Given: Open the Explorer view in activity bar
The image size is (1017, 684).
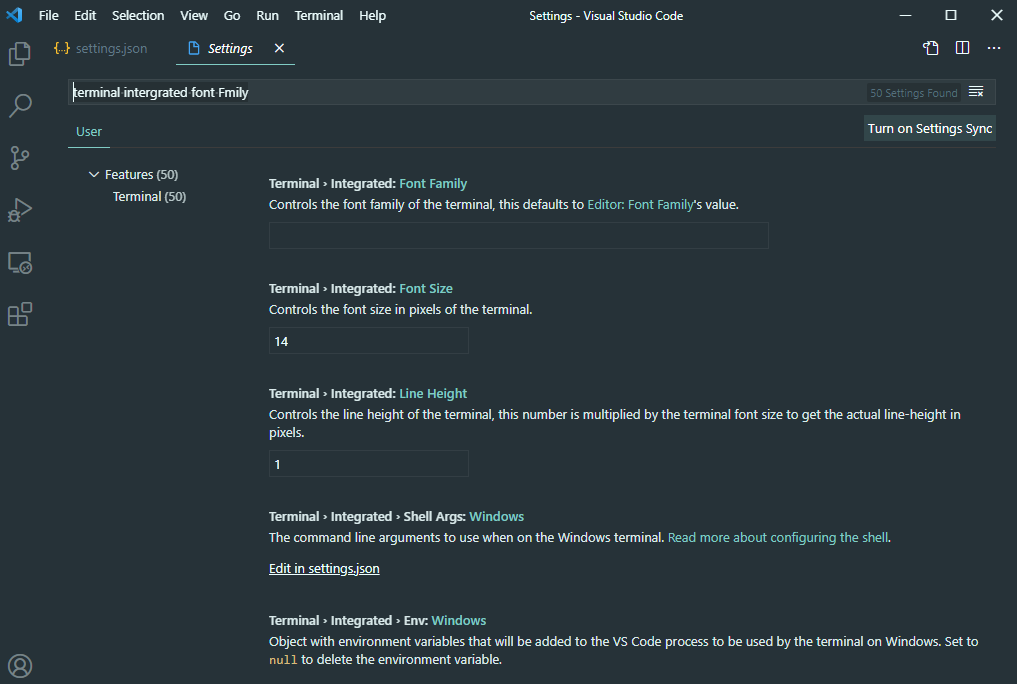Looking at the screenshot, I should (x=19, y=54).
